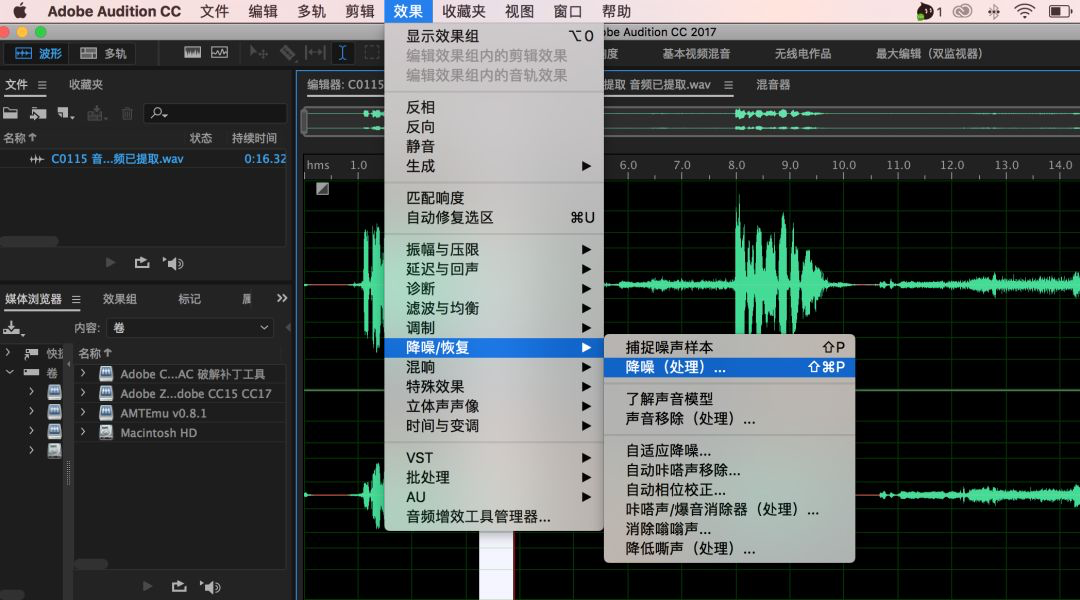This screenshot has width=1080, height=600.
Task: Click the Wi-Fi status icon
Action: 1025,11
